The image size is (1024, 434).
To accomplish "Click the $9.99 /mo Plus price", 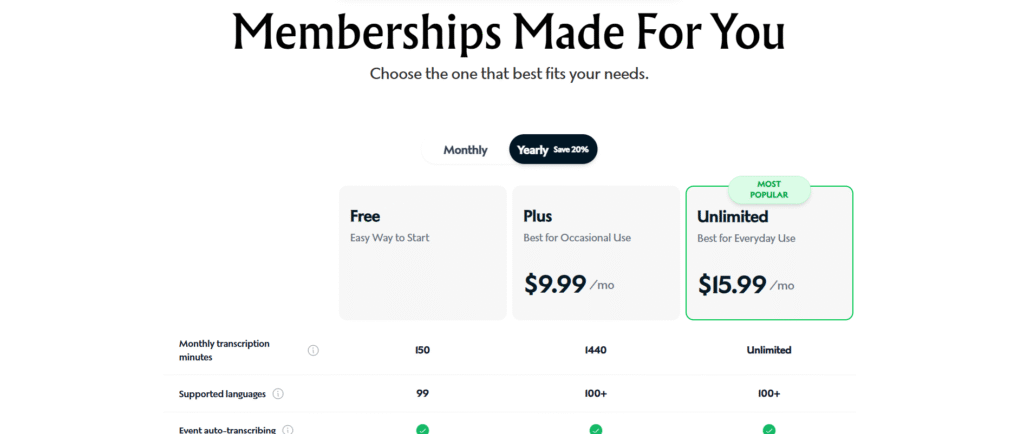I will [x=569, y=284].
